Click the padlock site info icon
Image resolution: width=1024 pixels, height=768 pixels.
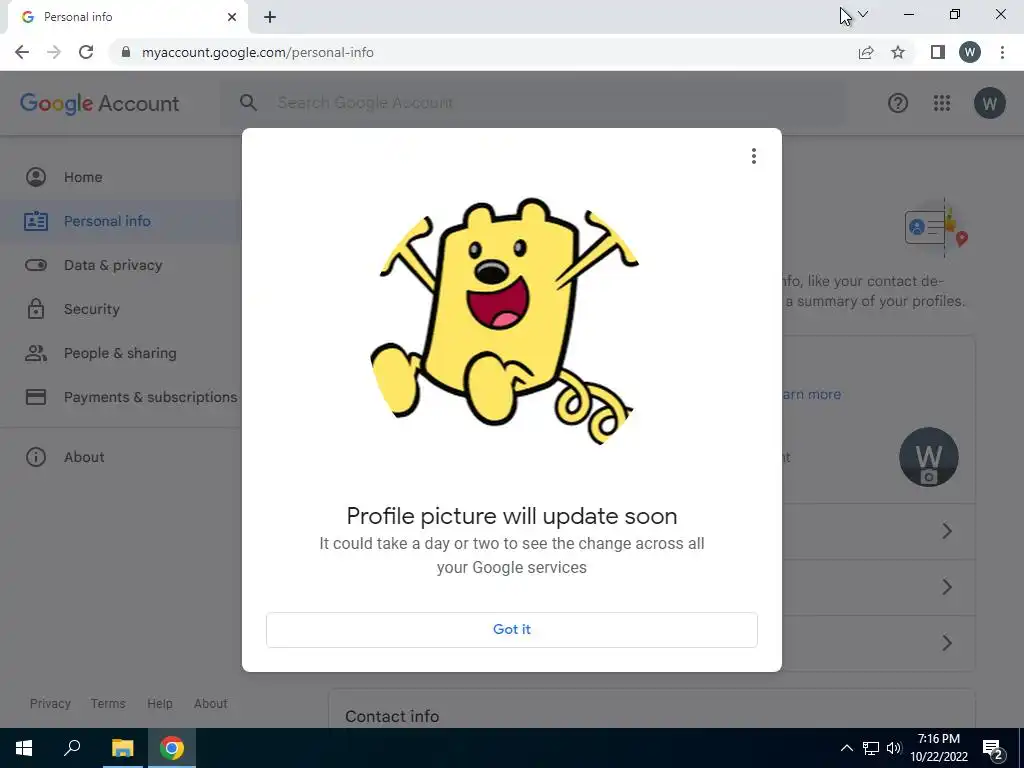[x=126, y=52]
